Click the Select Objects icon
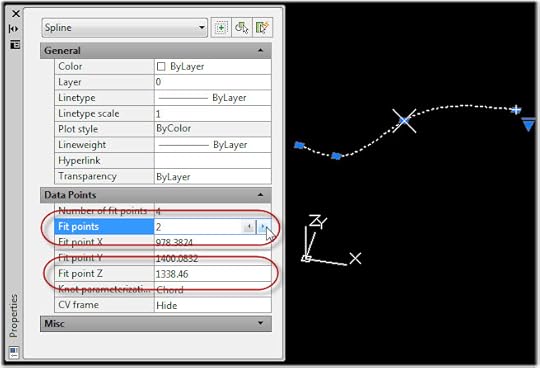The height and width of the screenshot is (368, 540). coord(242,28)
